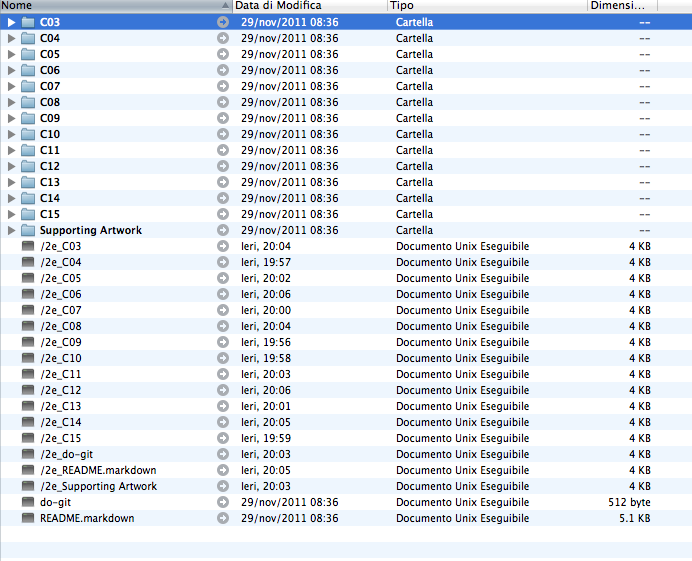Click the /2e_C03 executable file icon
The height and width of the screenshot is (561, 692).
[x=27, y=246]
